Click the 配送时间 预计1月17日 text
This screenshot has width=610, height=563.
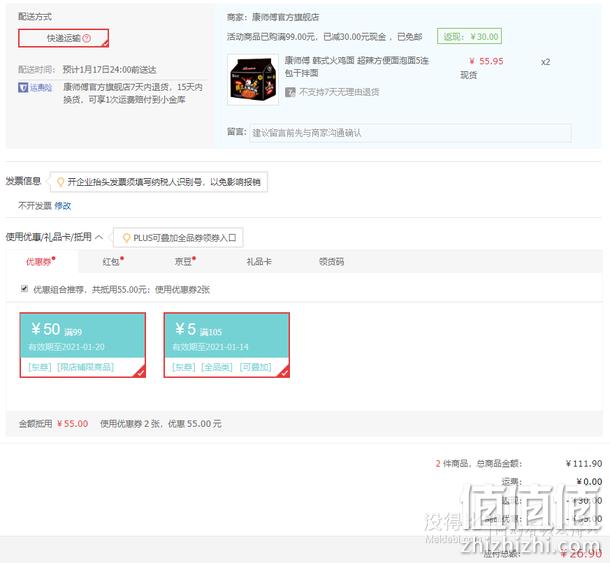click(x=109, y=70)
